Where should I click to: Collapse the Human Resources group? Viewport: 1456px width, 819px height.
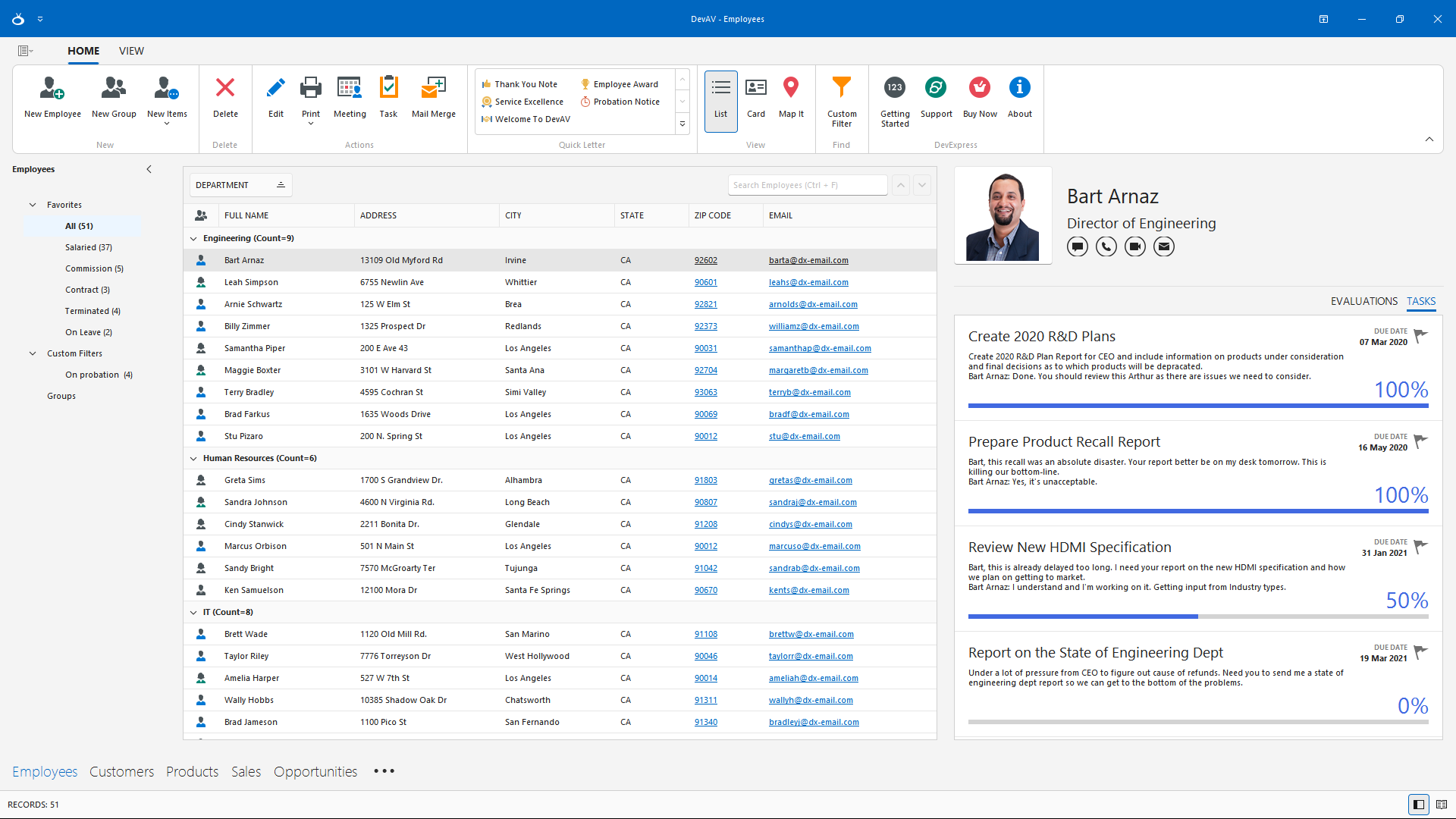[193, 458]
